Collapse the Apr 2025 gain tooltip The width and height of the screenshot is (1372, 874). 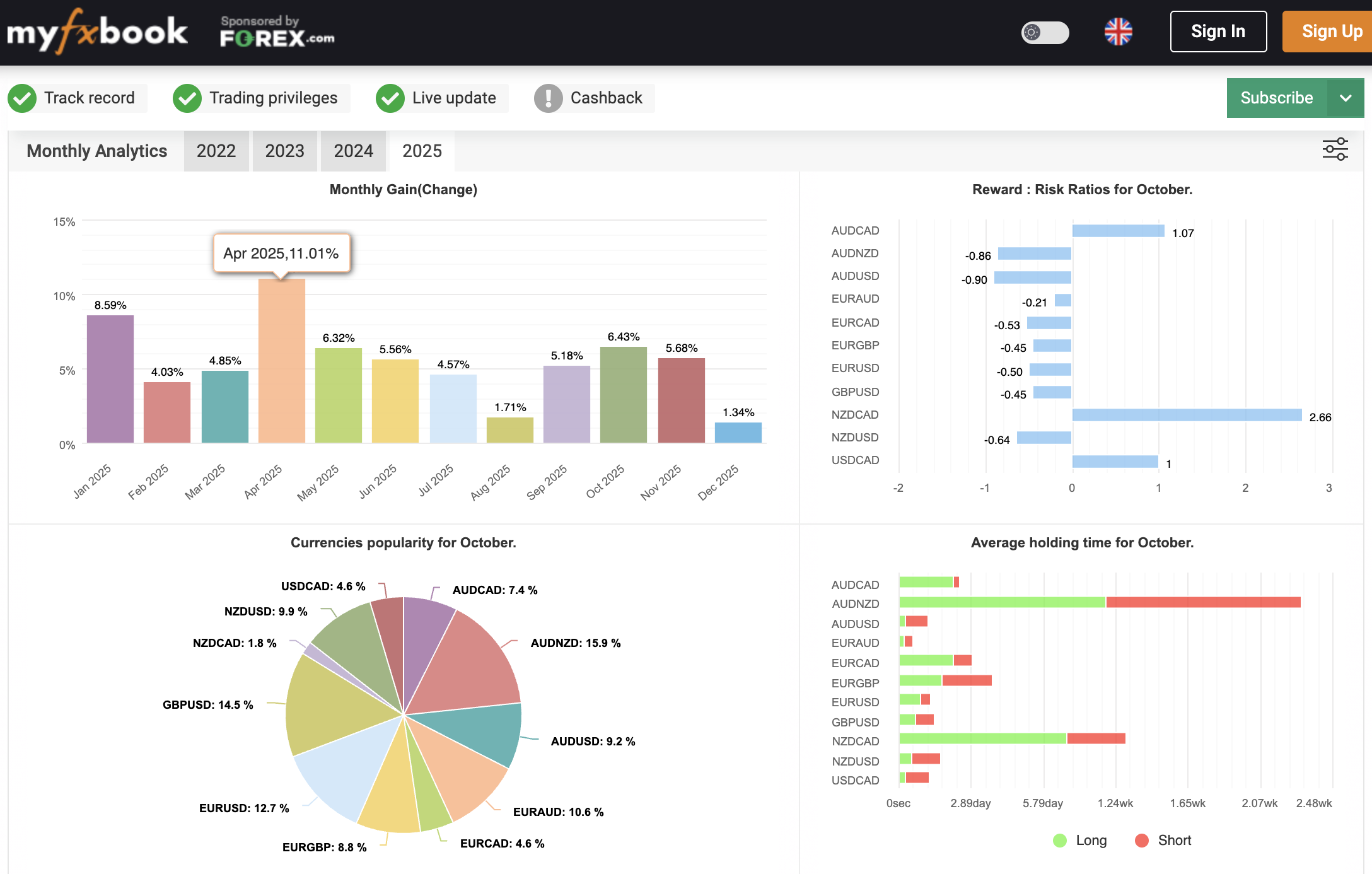(x=281, y=253)
